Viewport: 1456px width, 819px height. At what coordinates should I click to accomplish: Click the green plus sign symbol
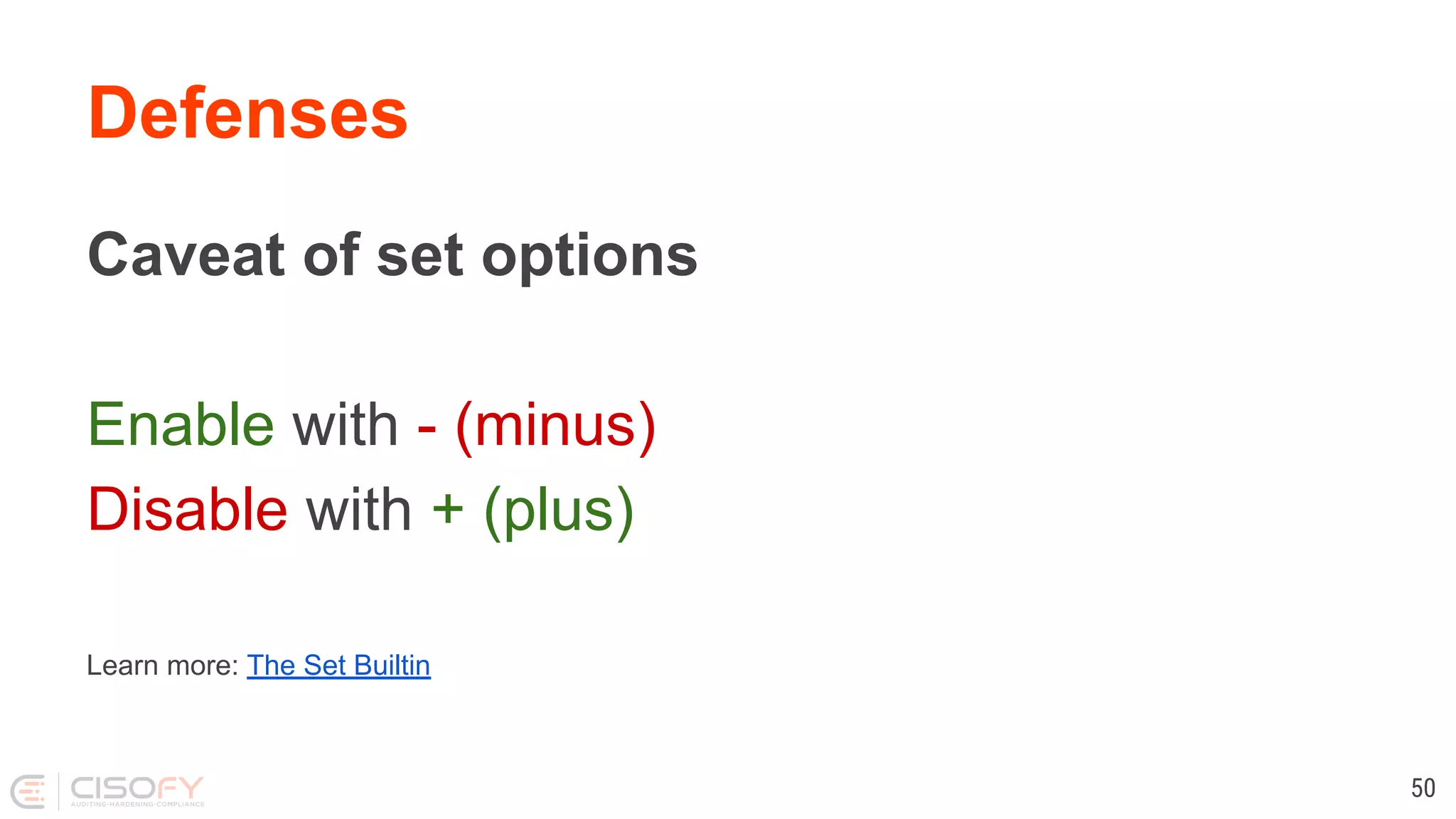click(448, 509)
